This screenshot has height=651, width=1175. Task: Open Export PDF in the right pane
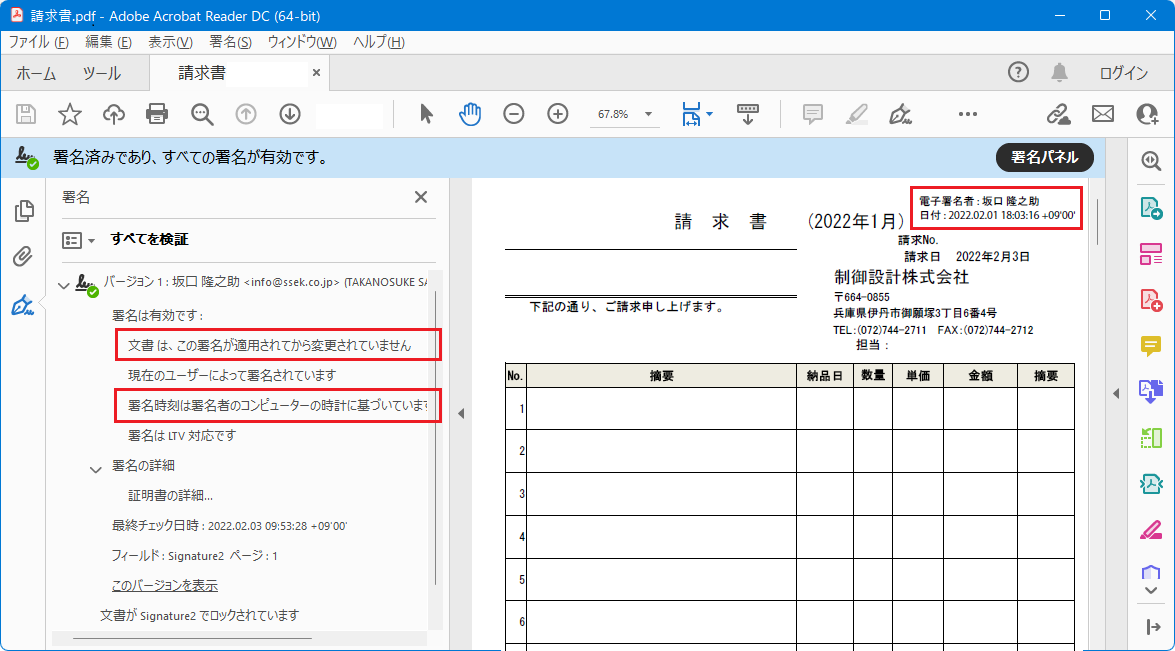[1152, 207]
